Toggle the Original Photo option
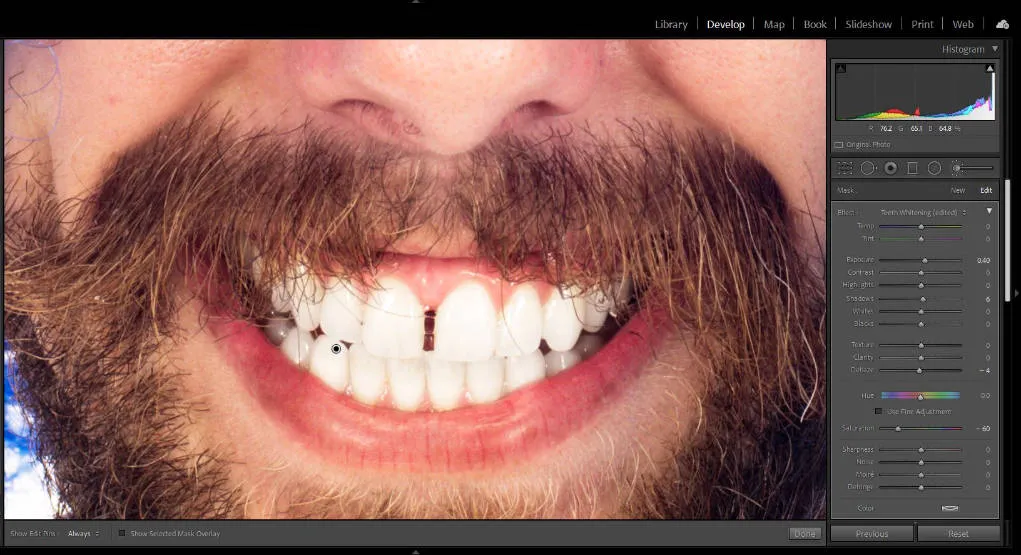Screen dimensions: 1021x555 [x=839, y=145]
